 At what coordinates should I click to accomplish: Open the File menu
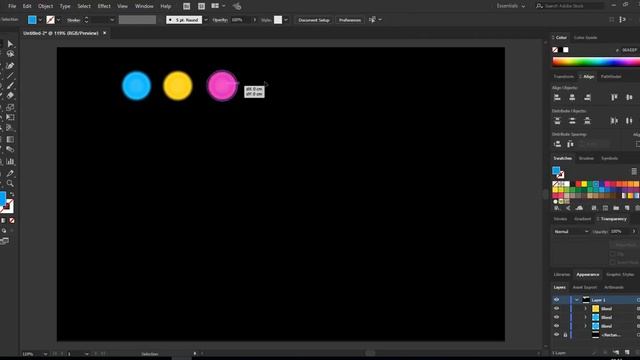pyautogui.click(x=12, y=6)
